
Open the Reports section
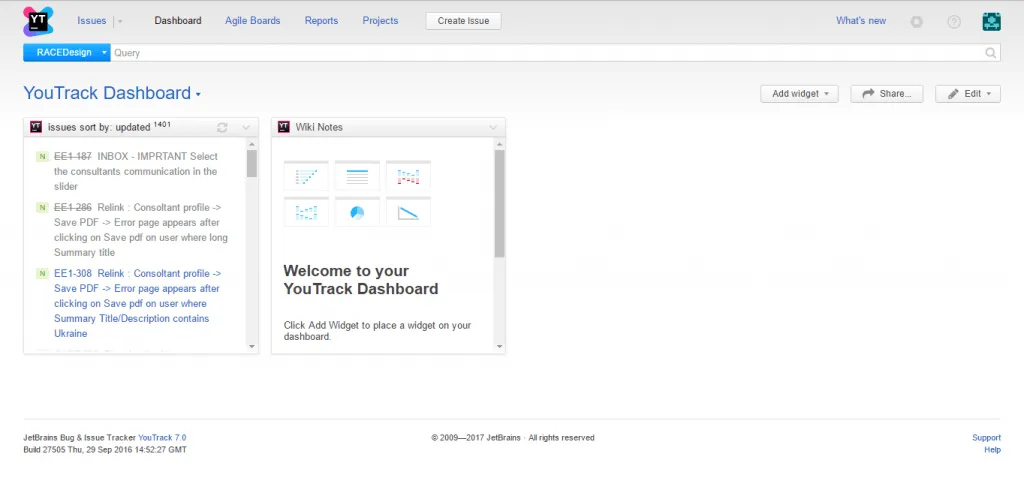point(321,21)
